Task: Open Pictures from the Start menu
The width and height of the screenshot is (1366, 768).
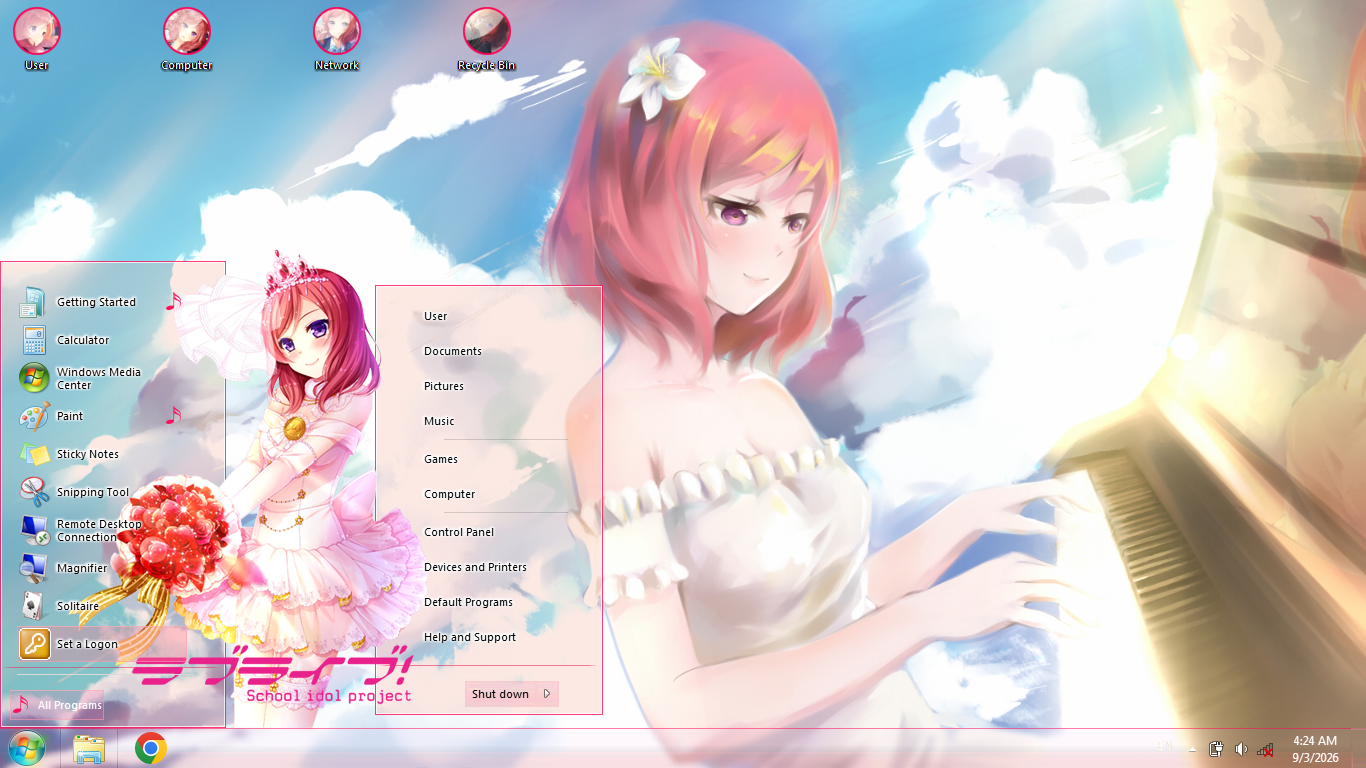Action: (x=444, y=386)
